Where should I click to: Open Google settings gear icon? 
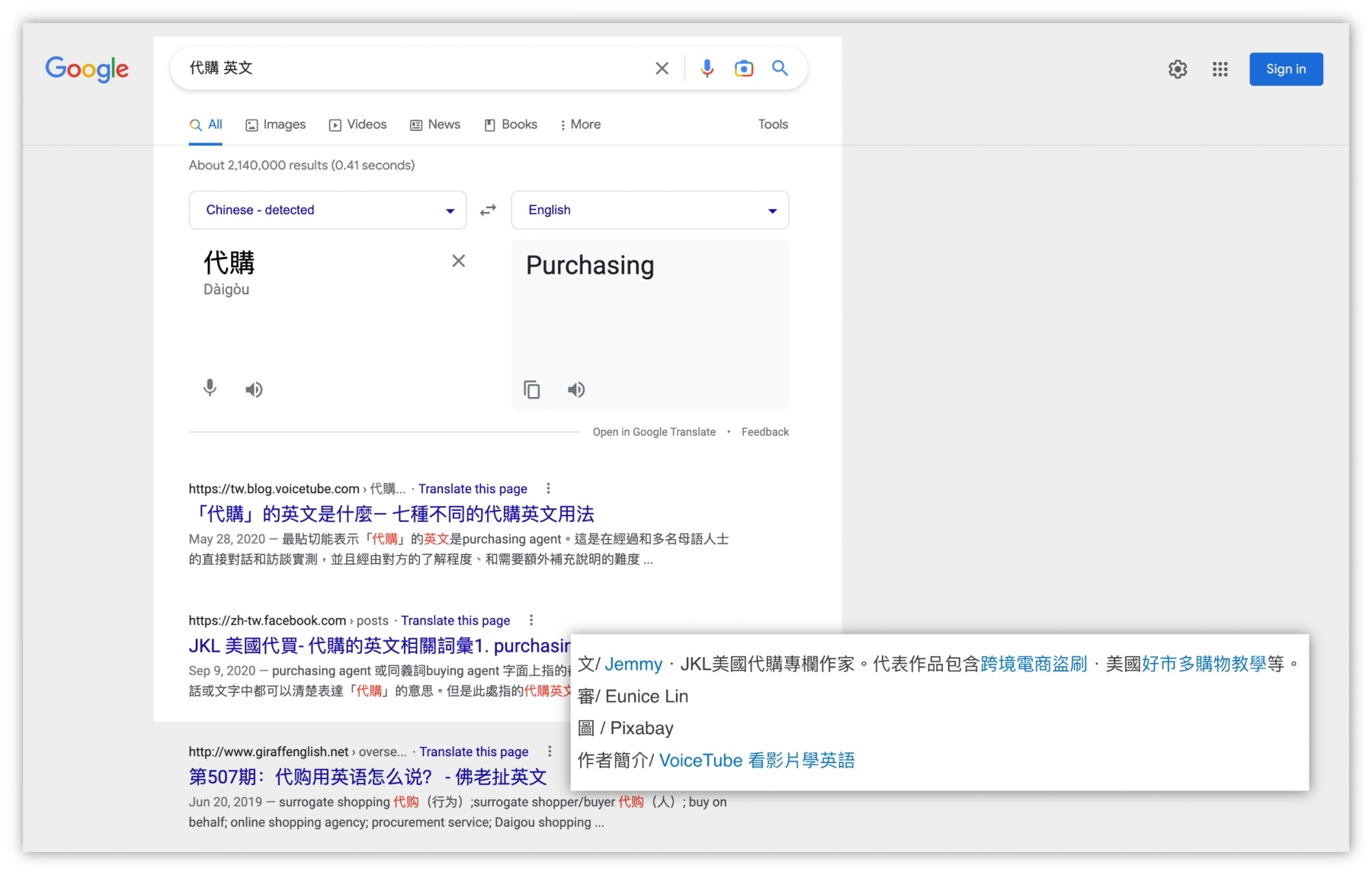[1178, 69]
